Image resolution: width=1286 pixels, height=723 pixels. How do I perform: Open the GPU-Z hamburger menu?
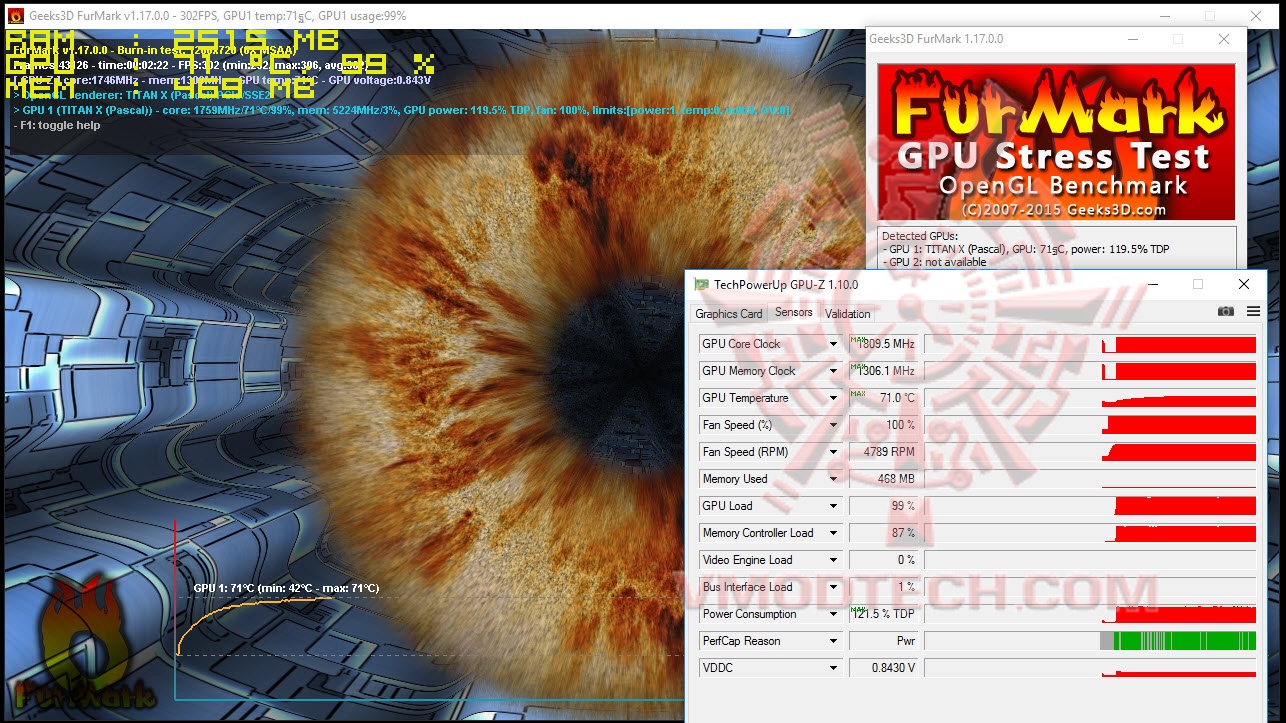point(1253,312)
